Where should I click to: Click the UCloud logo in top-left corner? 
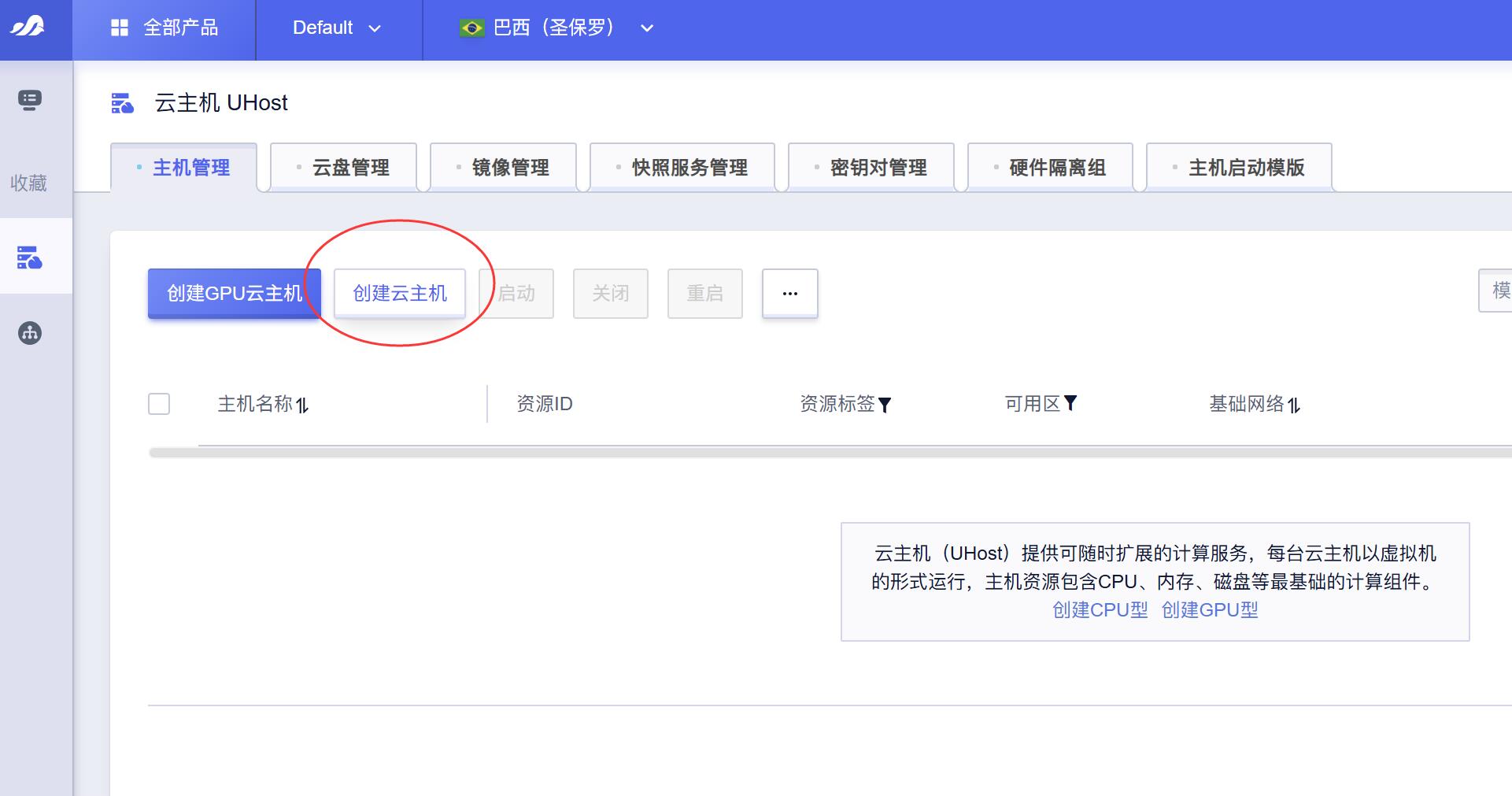click(28, 28)
